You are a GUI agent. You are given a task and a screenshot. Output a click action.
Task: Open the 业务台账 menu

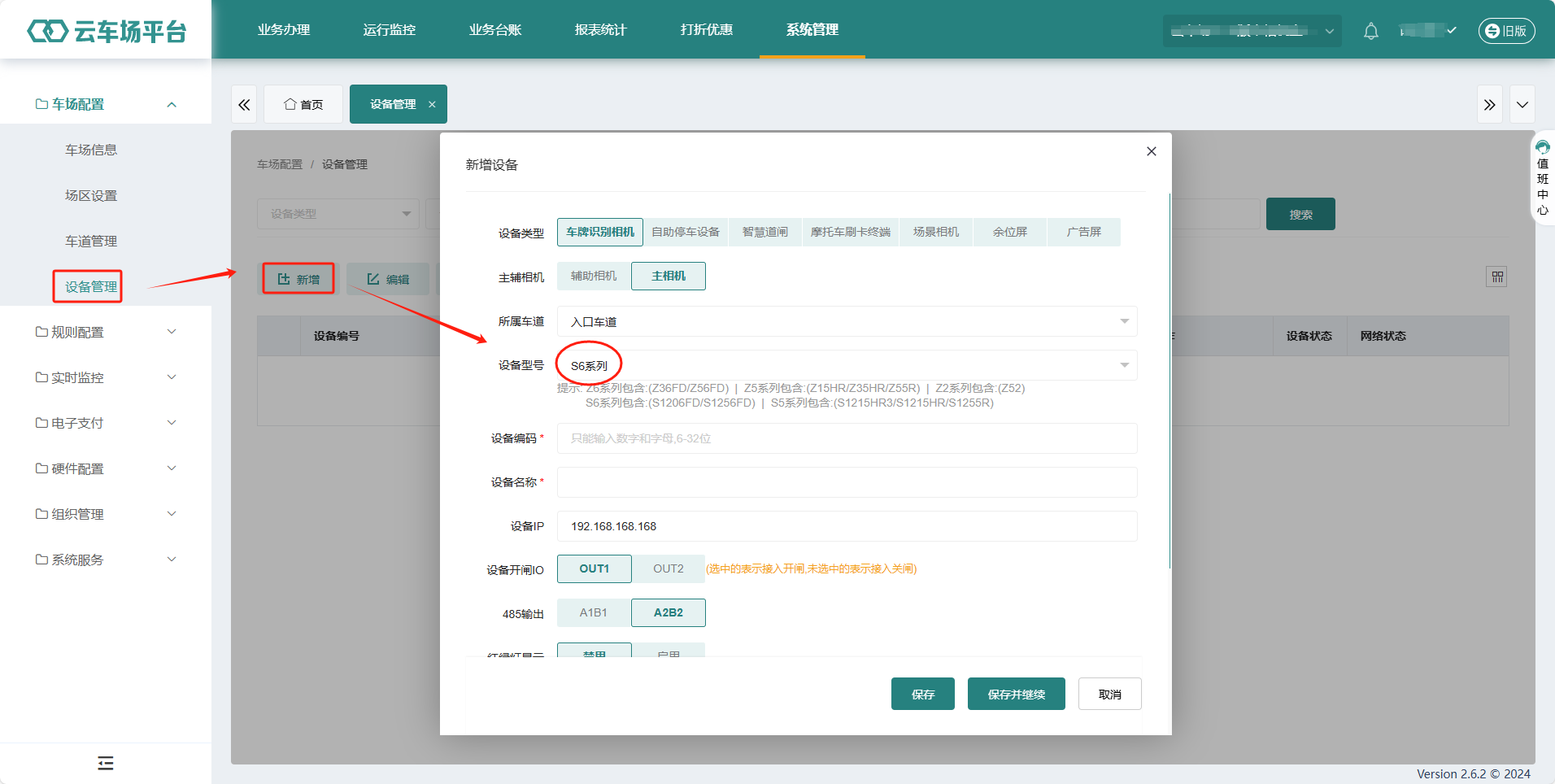[495, 29]
